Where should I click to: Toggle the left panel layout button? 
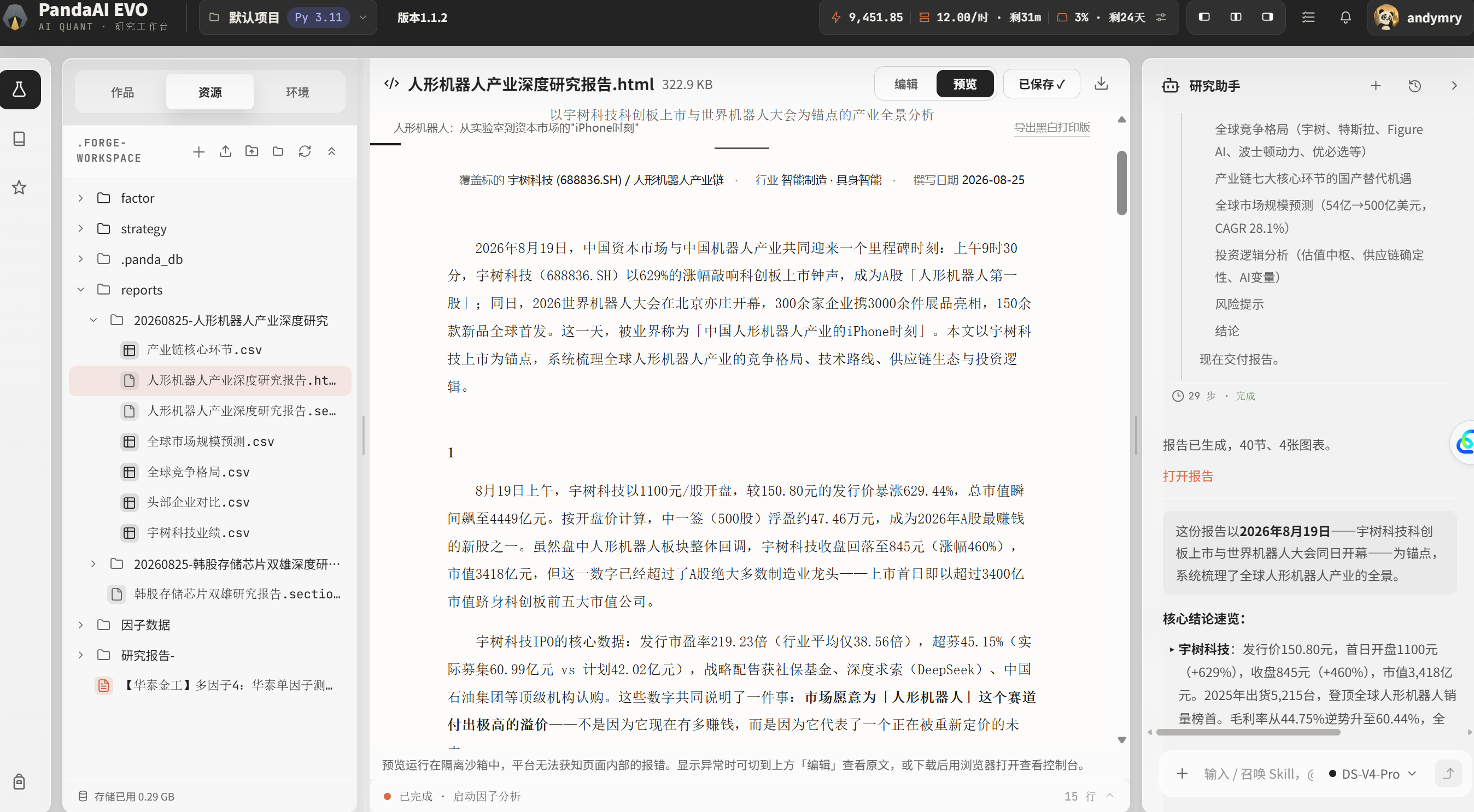click(1204, 17)
